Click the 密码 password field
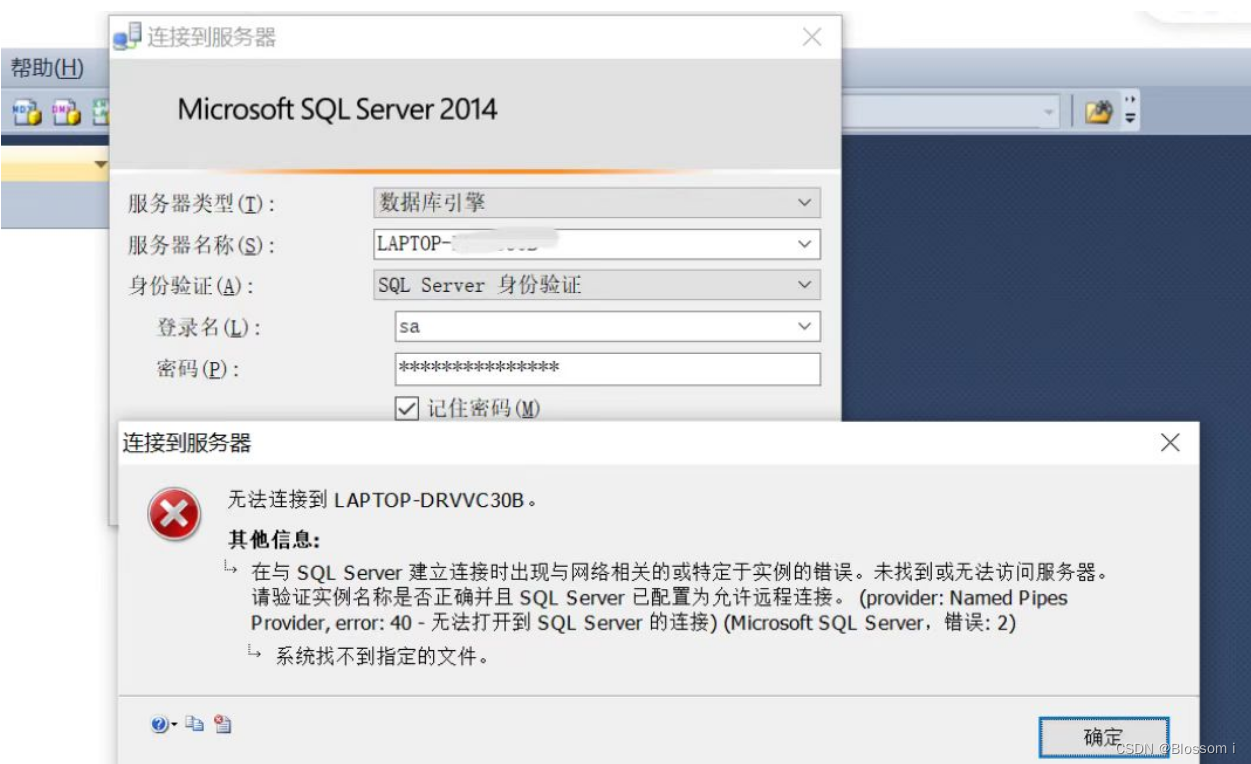Screen dimensions: 1251x764 [x=607, y=369]
